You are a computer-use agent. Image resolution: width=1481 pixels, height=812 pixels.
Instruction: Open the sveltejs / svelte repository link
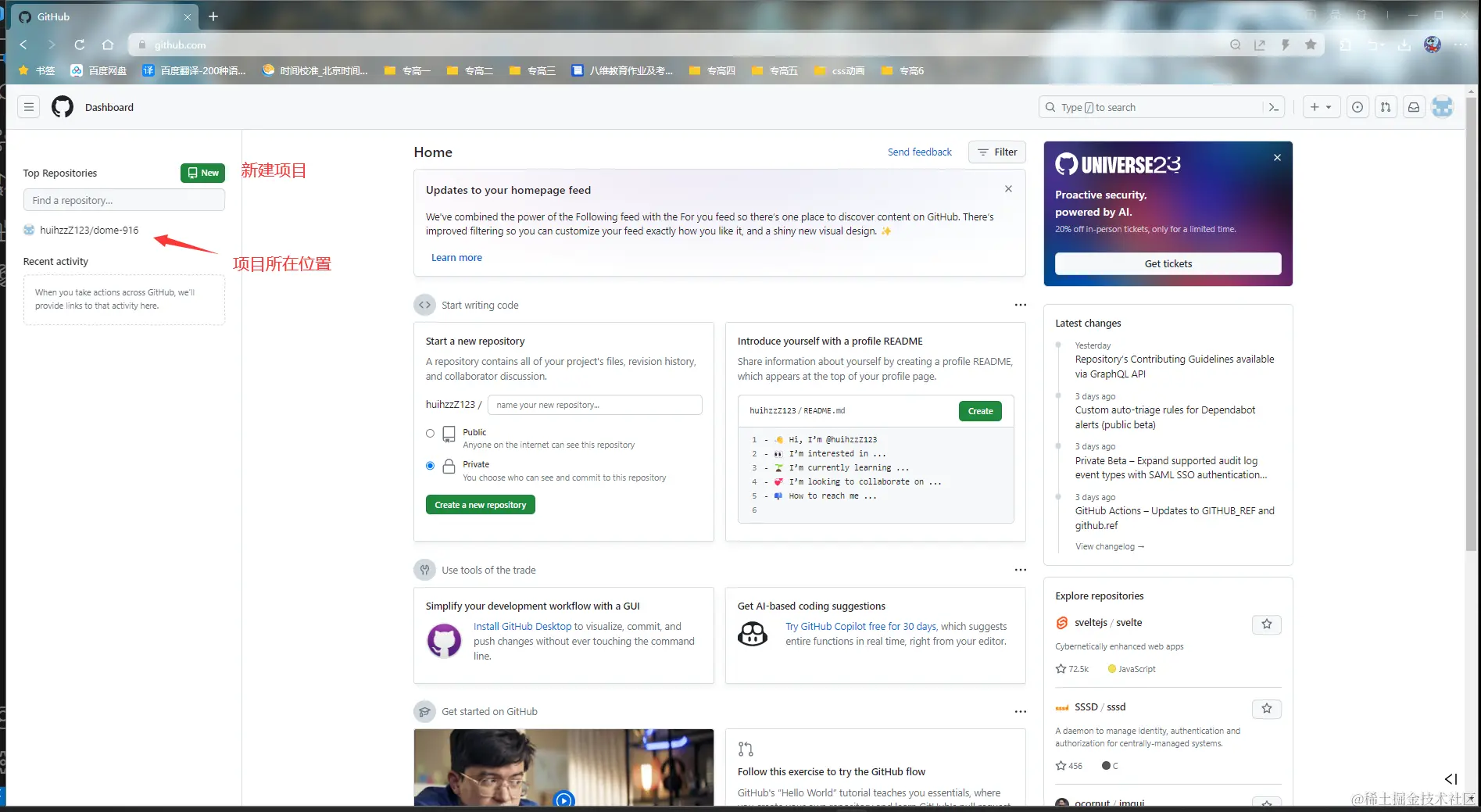[x=1108, y=622]
